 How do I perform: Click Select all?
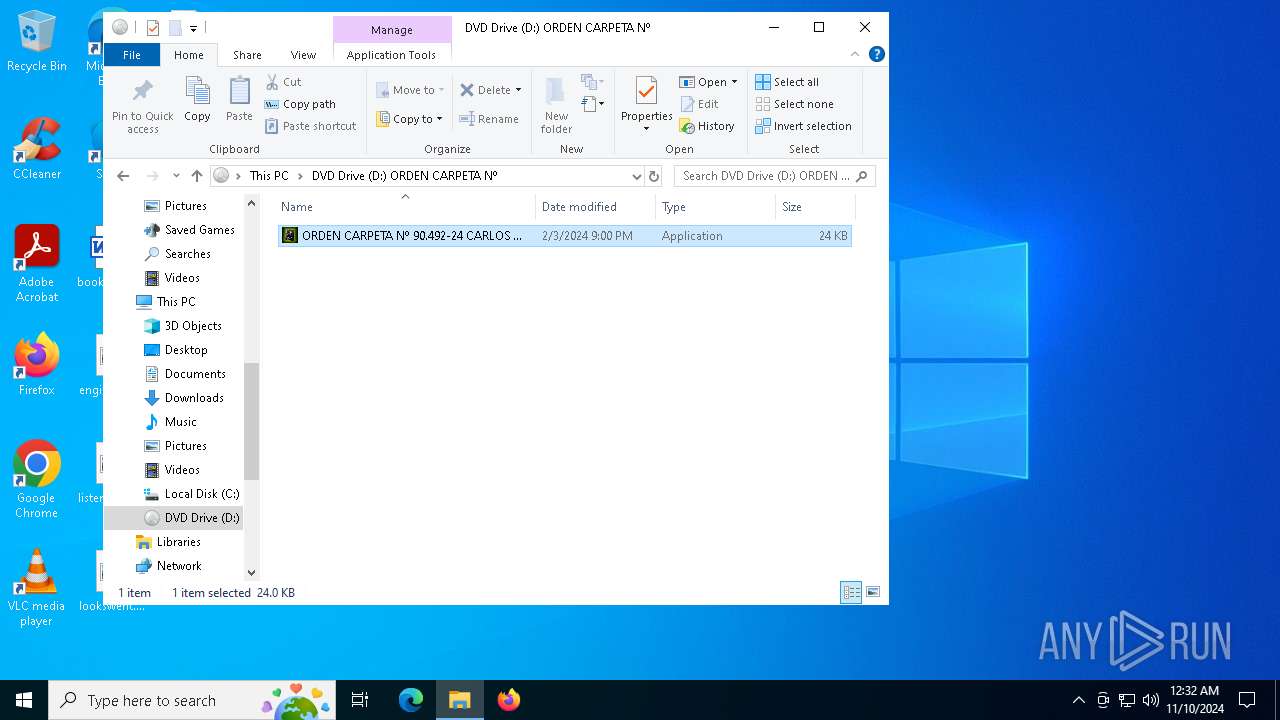tap(787, 82)
